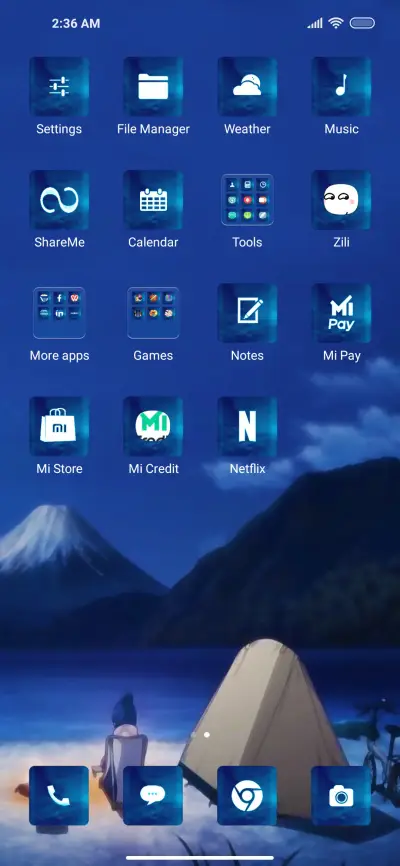The height and width of the screenshot is (866, 400).
Task: Tap the bottom home gesture bar
Action: 200,858
